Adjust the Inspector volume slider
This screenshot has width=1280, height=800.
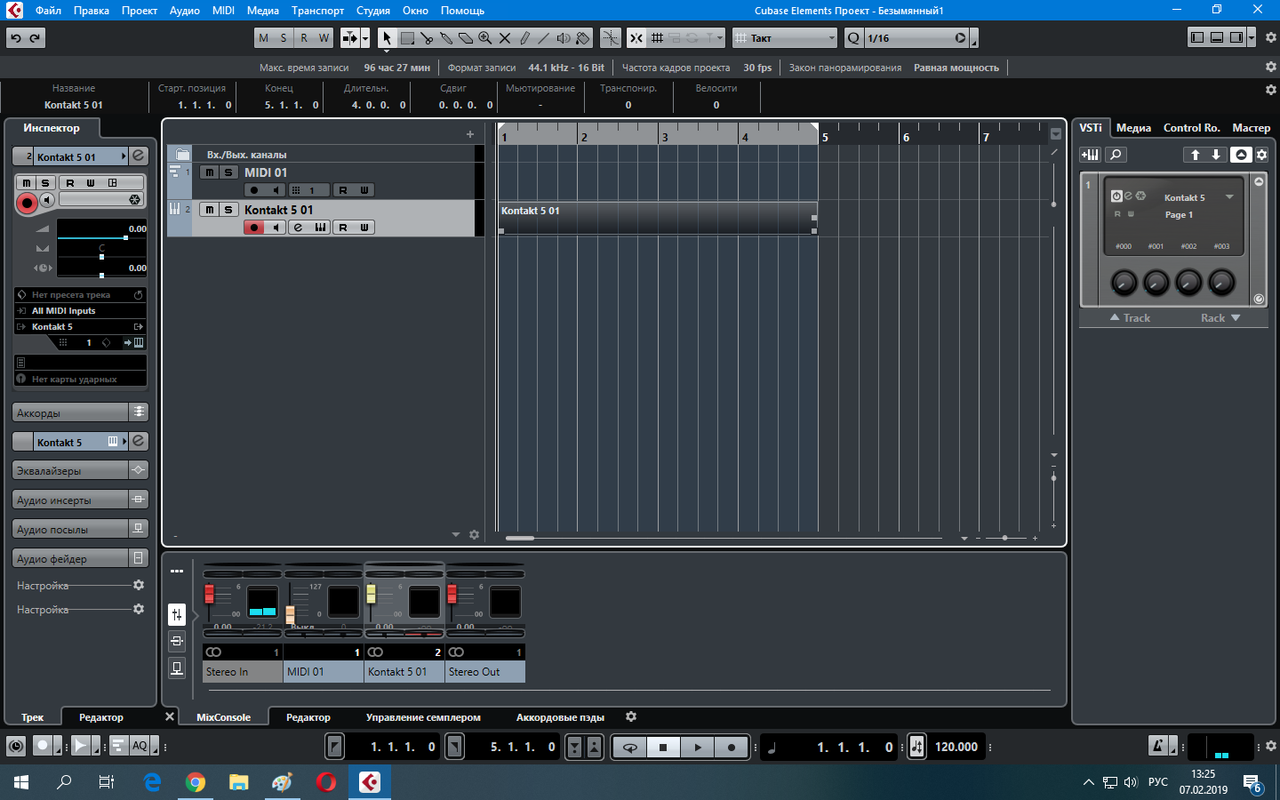click(x=102, y=238)
